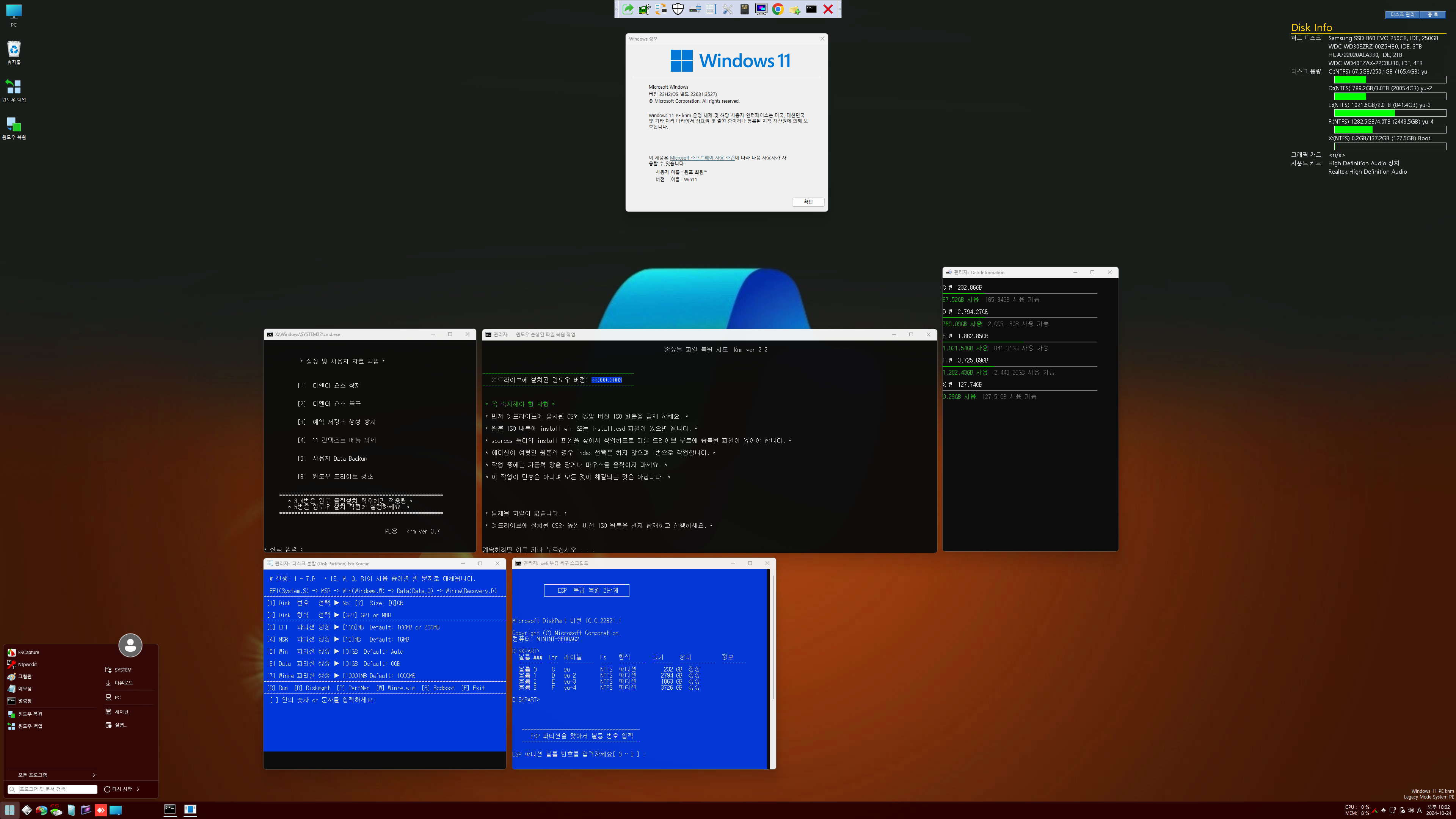Click the ESP 부팅 복원 2단계 heading
This screenshot has height=819, width=1456.
[586, 590]
